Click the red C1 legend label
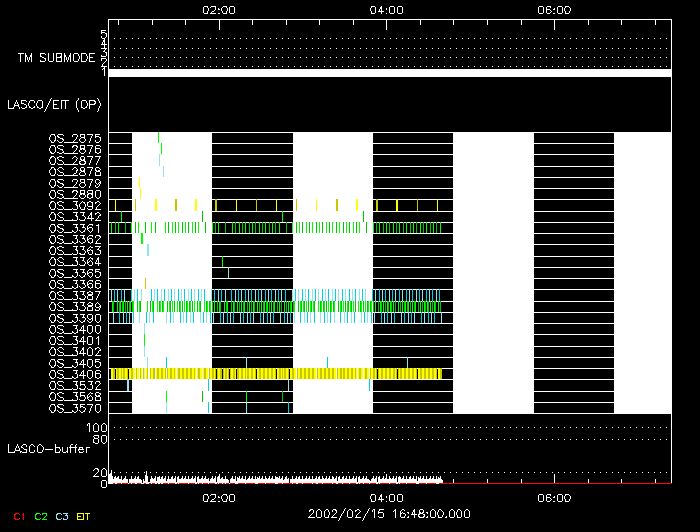Image resolution: width=700 pixels, height=532 pixels. tap(17, 515)
